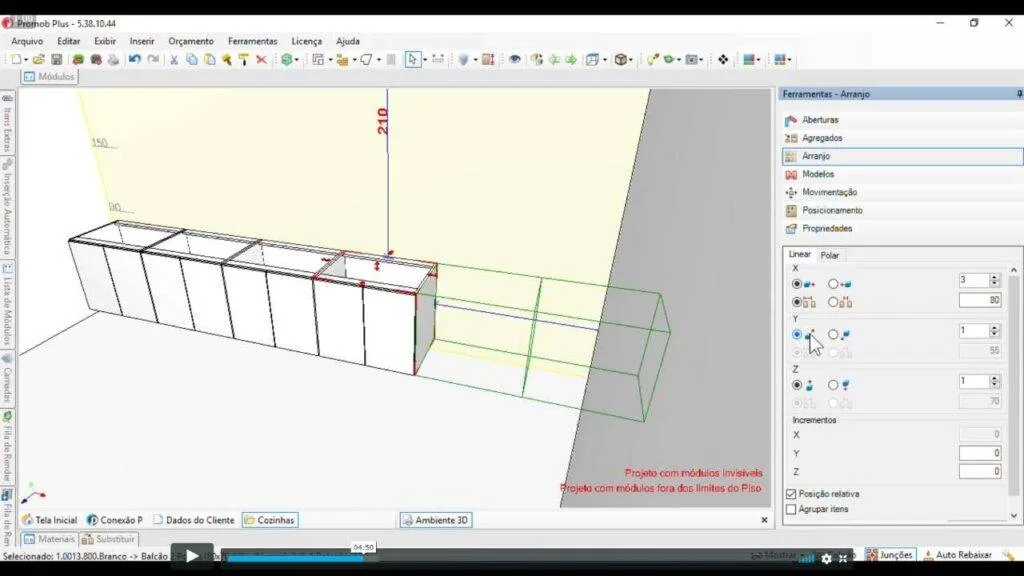Select first Z direction radio option
This screenshot has height=576, width=1024.
pos(797,385)
